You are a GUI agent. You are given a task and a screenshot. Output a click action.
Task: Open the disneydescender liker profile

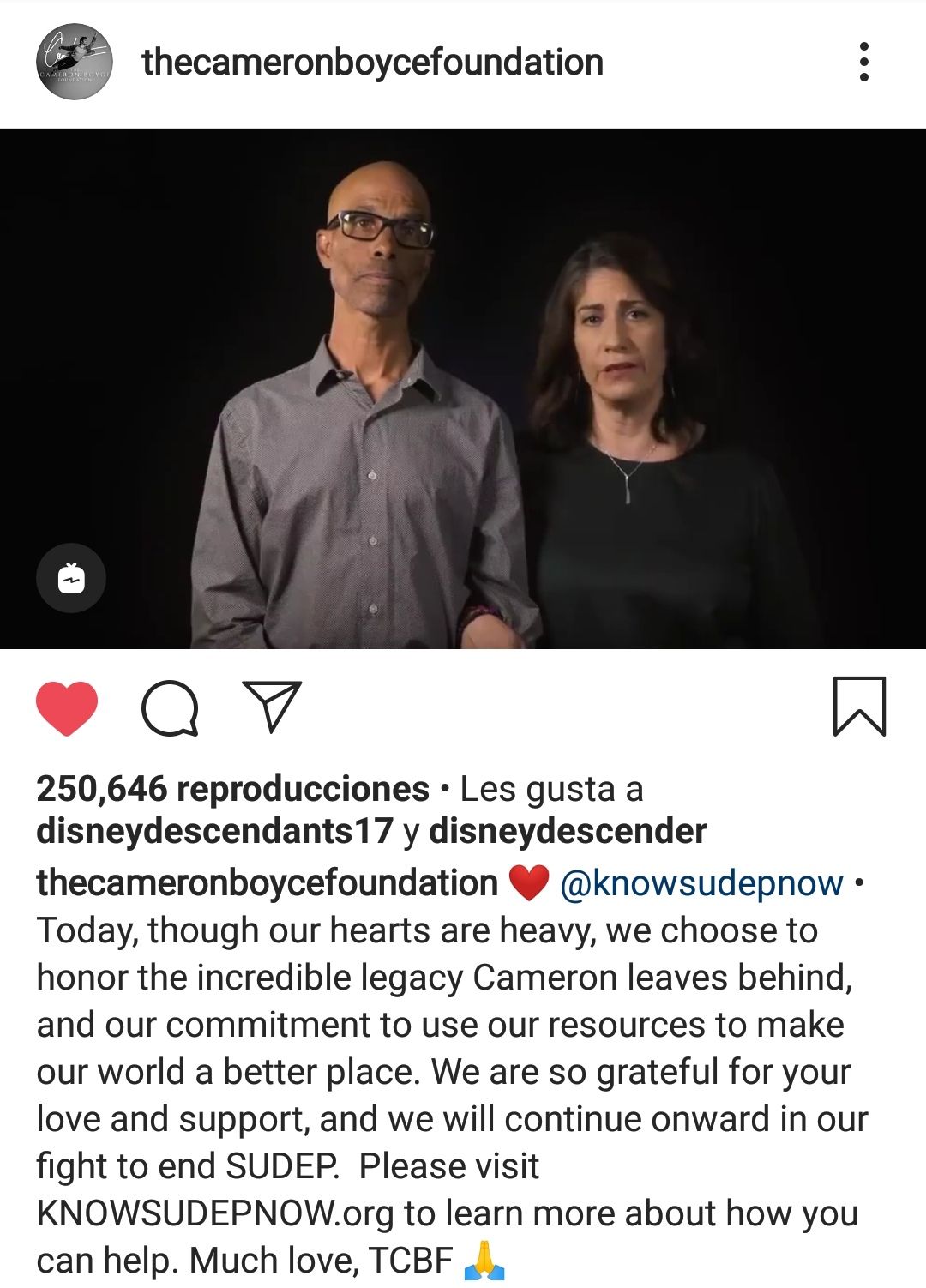(568, 831)
